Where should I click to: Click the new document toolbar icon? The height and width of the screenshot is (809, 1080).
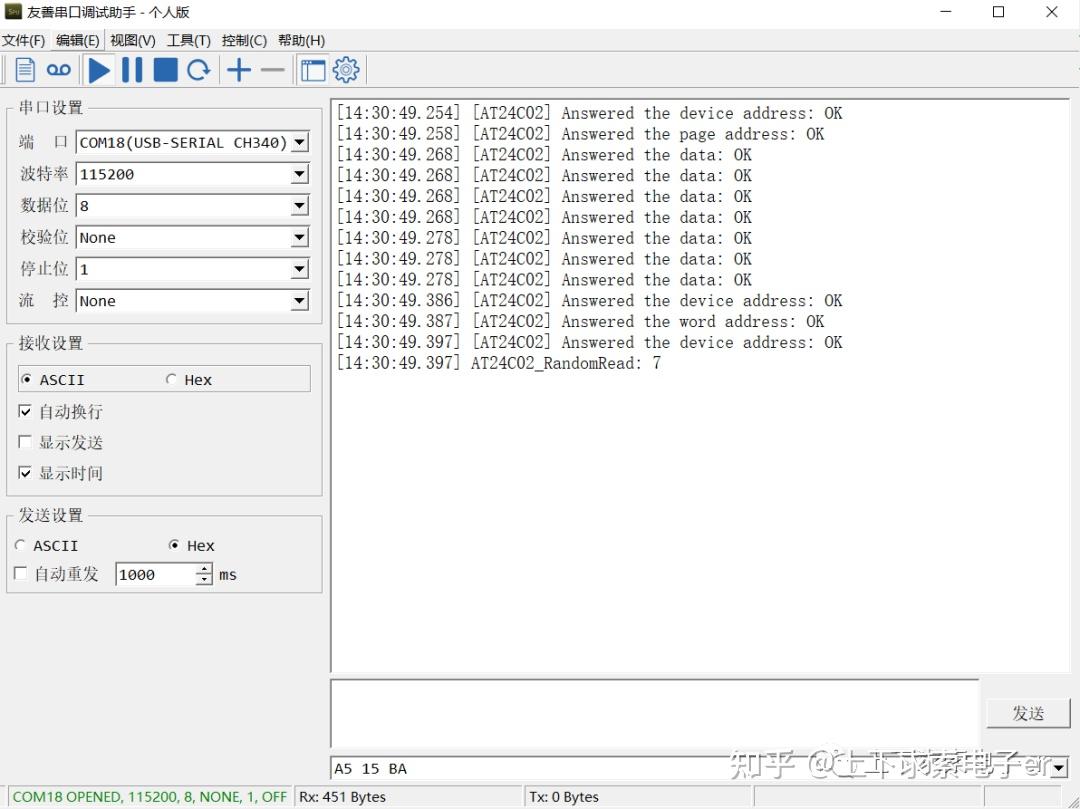(x=24, y=69)
